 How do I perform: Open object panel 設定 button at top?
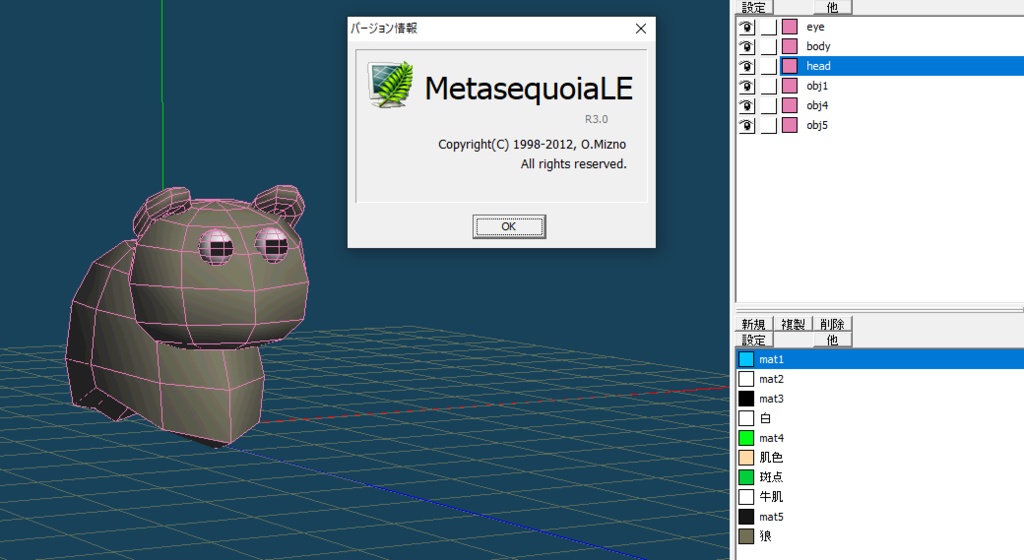click(754, 7)
